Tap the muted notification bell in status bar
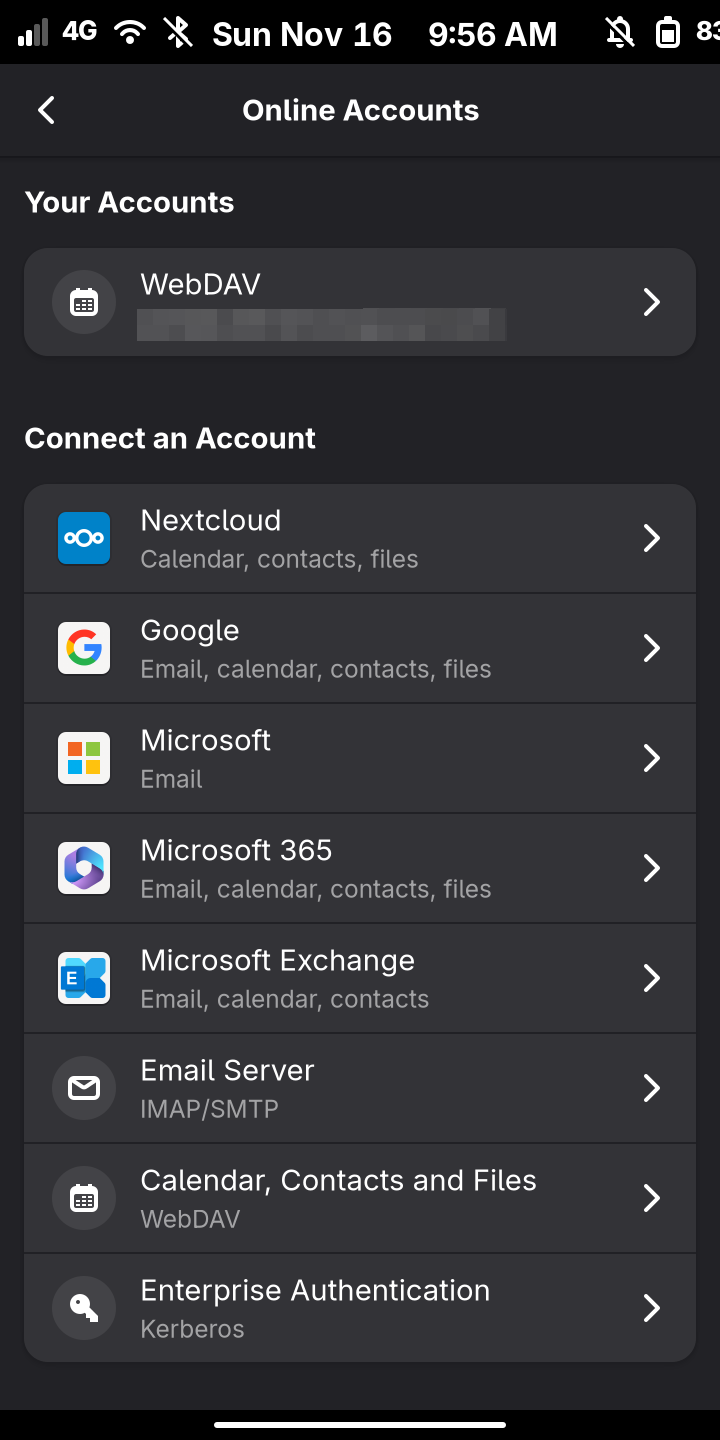The image size is (720, 1440). (x=620, y=34)
